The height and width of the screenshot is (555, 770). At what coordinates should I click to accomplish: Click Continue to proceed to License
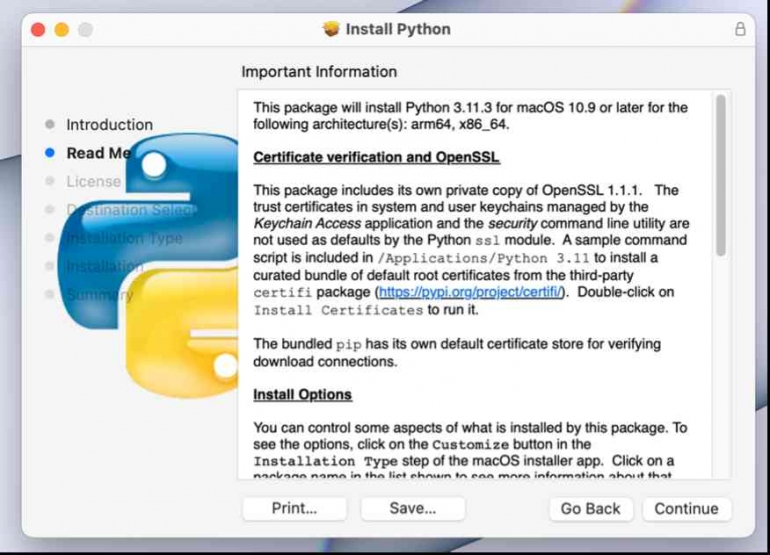(x=686, y=508)
